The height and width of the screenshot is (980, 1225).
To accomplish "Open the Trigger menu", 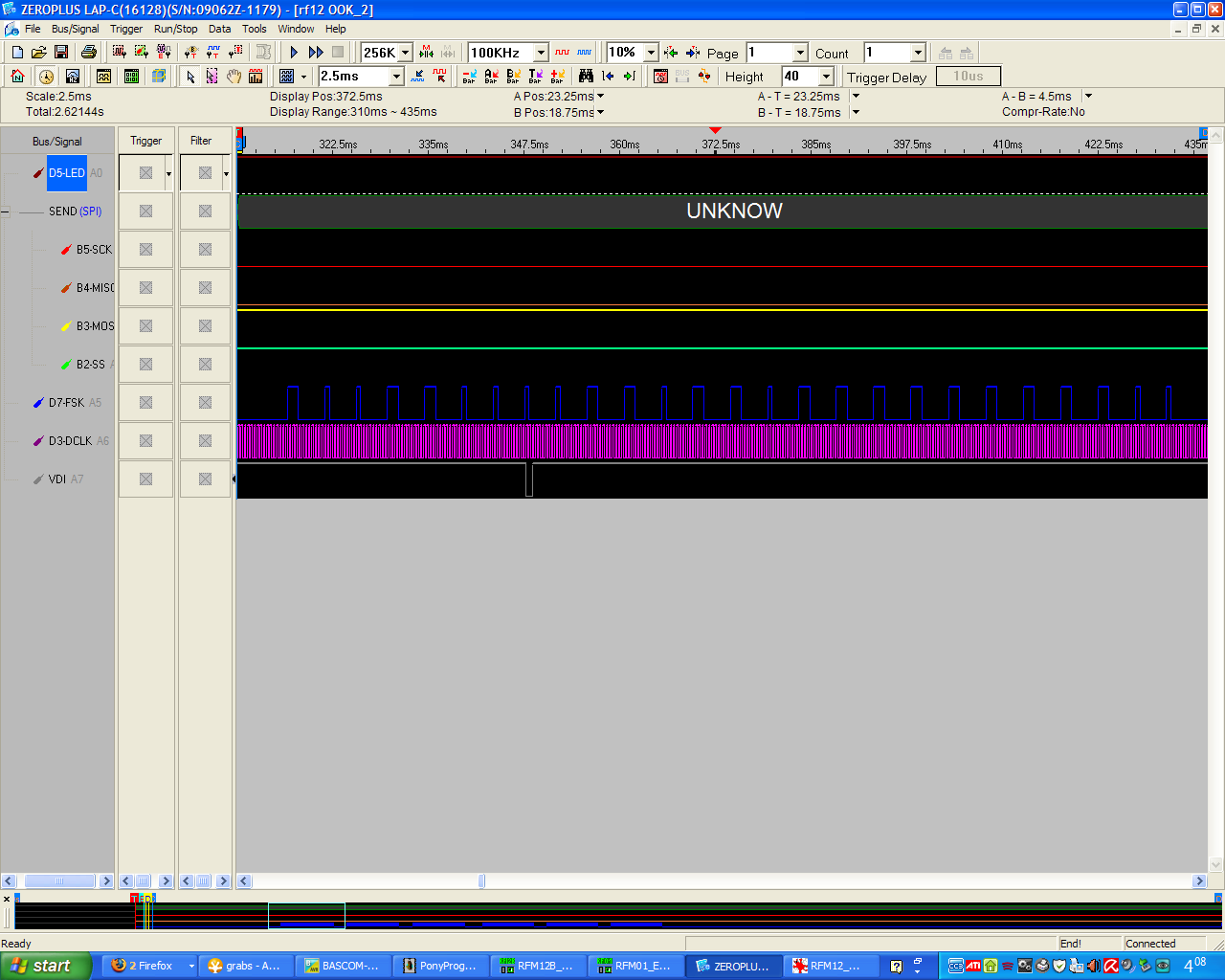I will pyautogui.click(x=126, y=29).
